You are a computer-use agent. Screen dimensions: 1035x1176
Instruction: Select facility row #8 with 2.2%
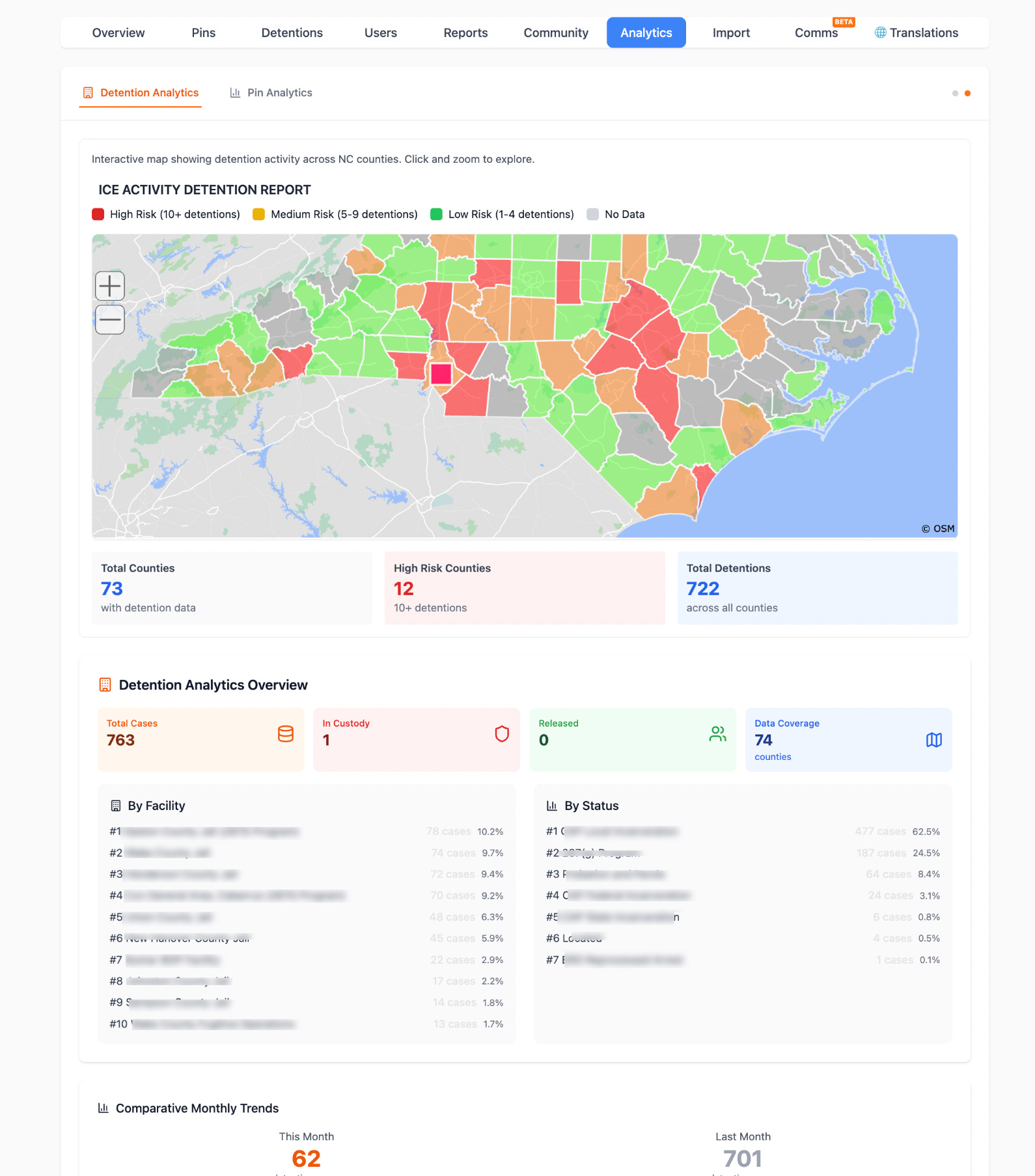[307, 981]
